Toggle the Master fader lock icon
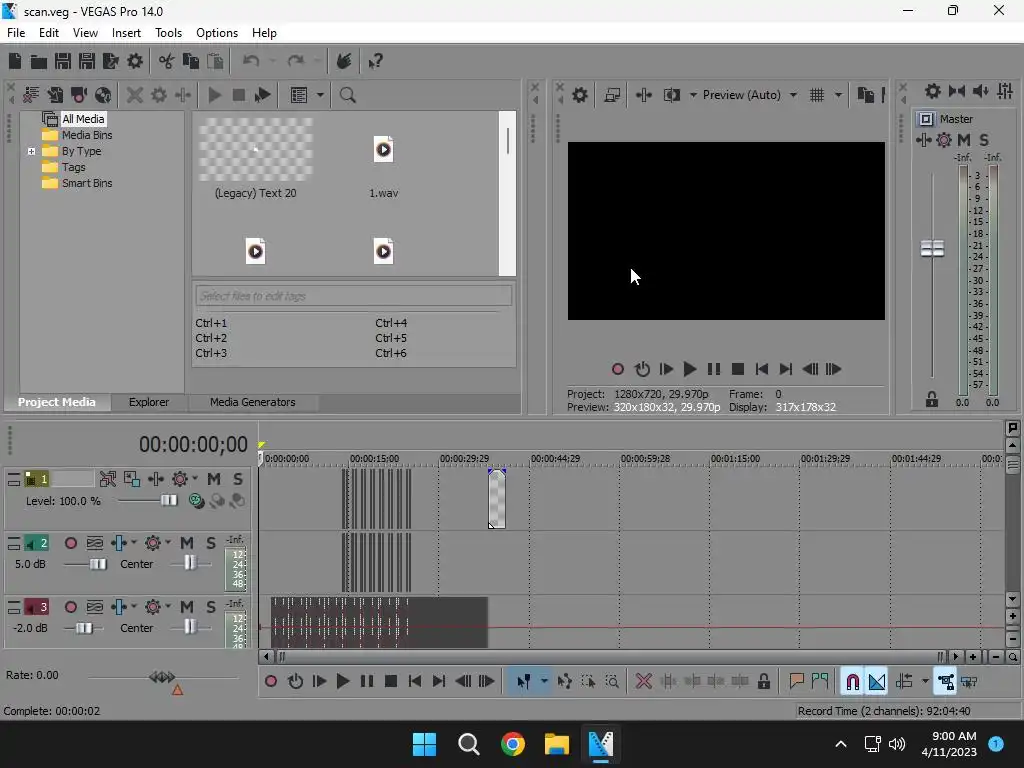1024x768 pixels. click(x=932, y=400)
